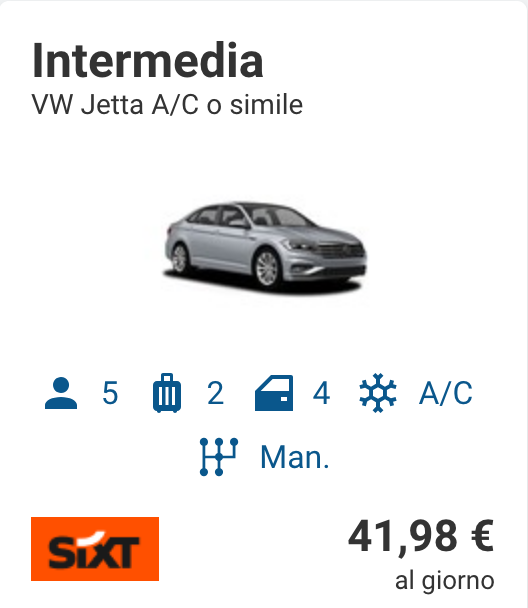The width and height of the screenshot is (528, 608).
Task: Select the 41,98 € daily price
Action: coord(421,537)
